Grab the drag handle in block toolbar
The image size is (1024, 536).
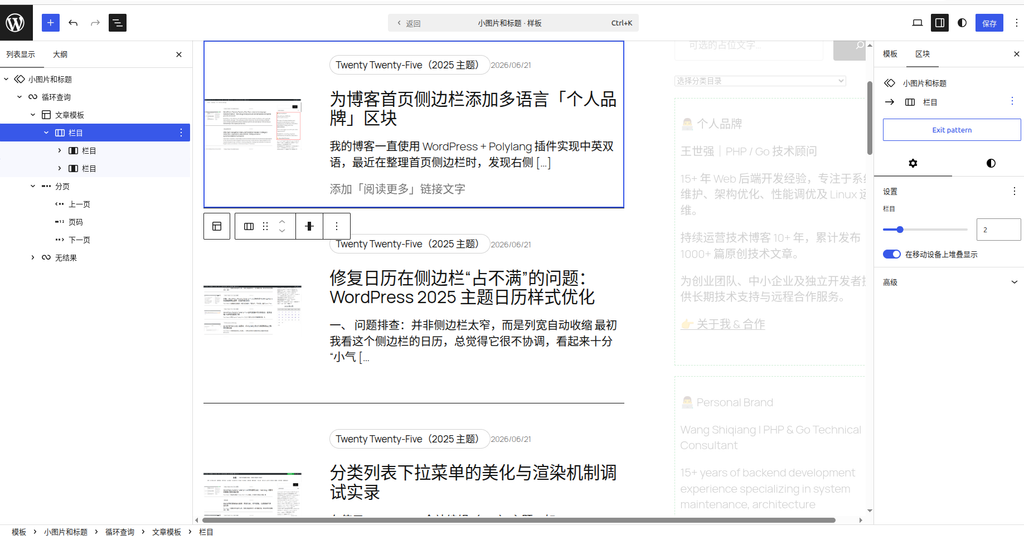pos(265,226)
